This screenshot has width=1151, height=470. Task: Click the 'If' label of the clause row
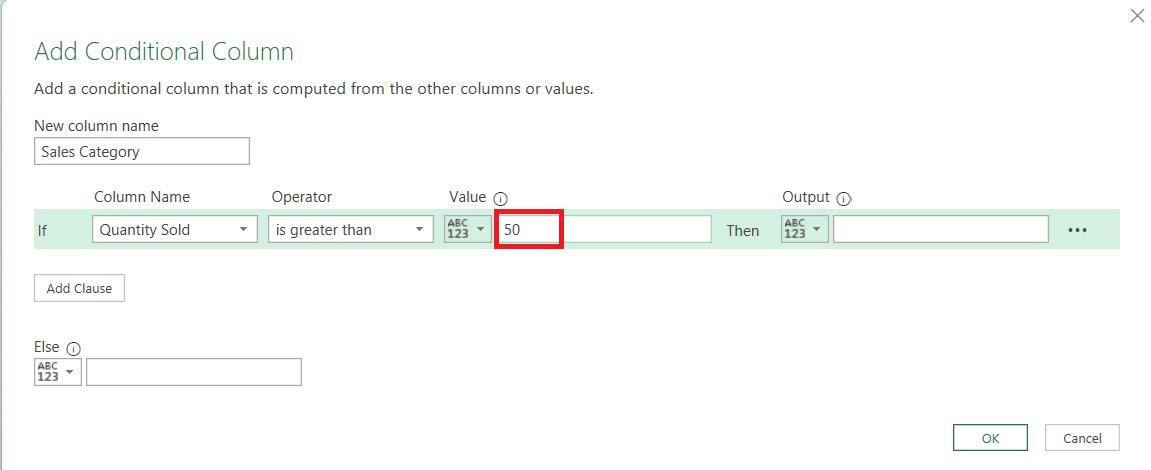[x=42, y=231]
